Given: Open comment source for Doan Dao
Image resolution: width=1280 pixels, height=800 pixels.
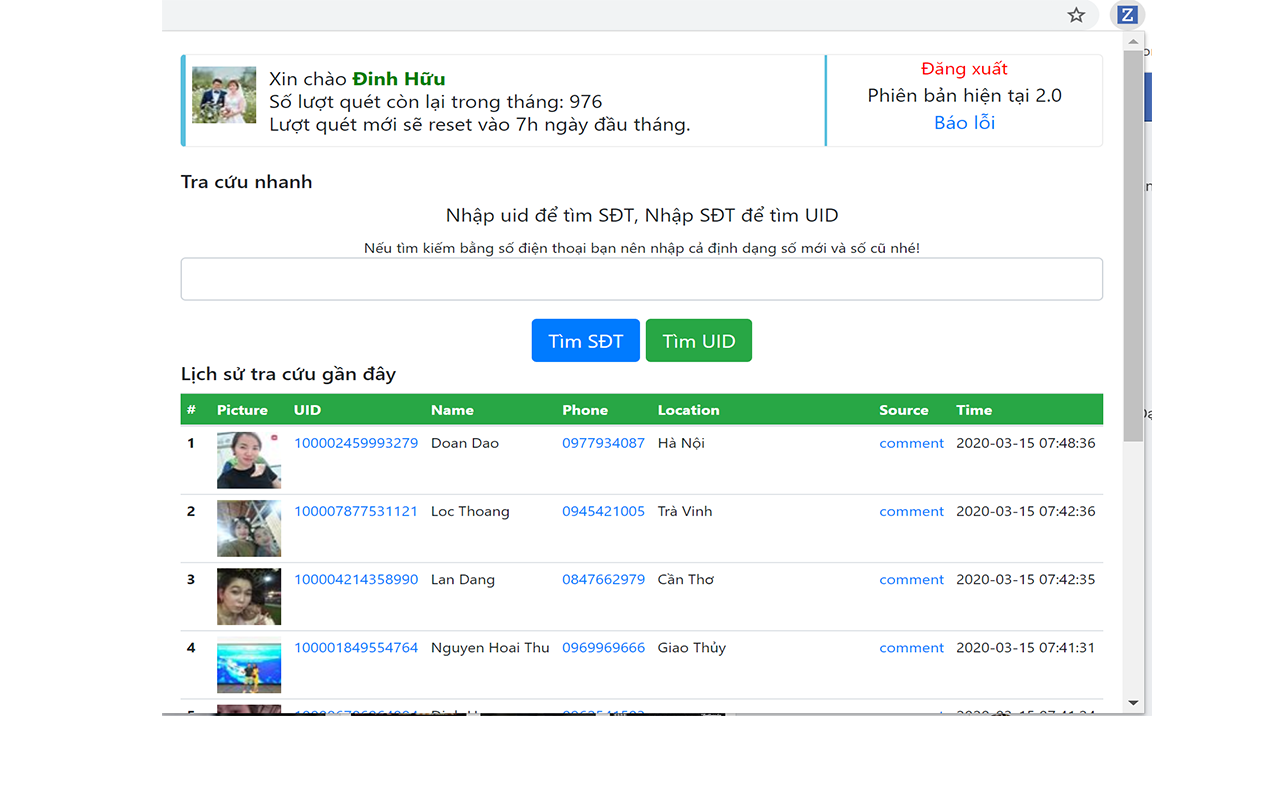Looking at the screenshot, I should [x=911, y=443].
